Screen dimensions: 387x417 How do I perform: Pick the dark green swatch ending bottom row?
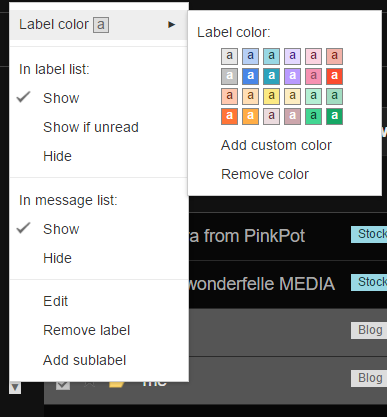point(334,116)
